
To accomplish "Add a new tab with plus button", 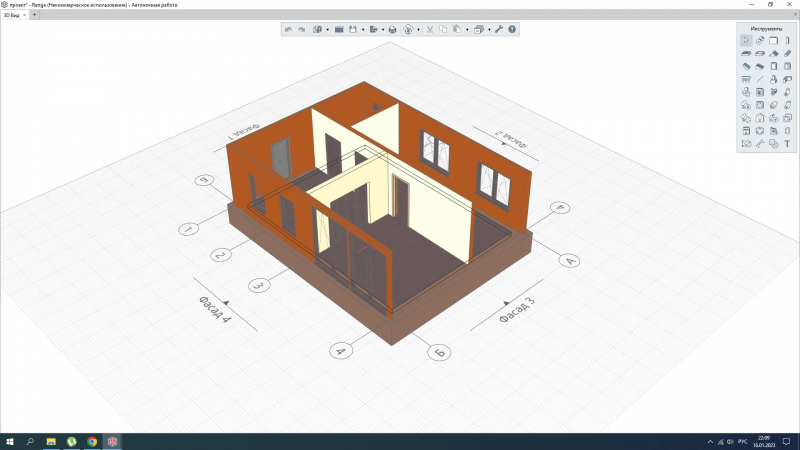I will click(34, 15).
